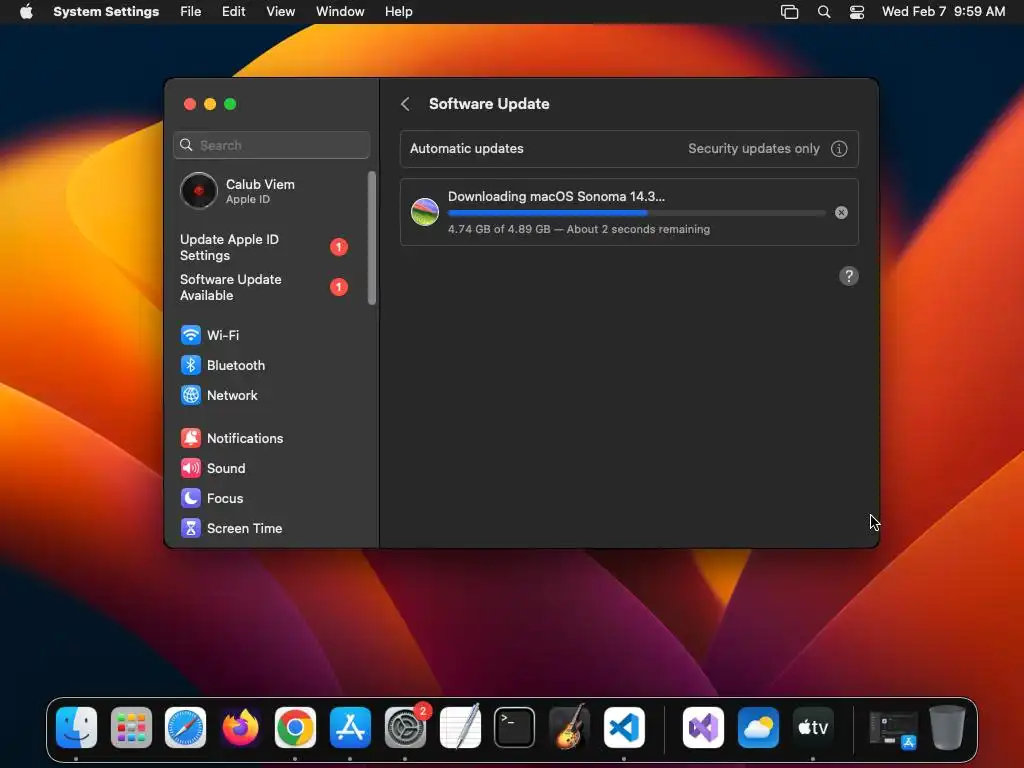Open Update Apple ID Settings item
Viewport: 1024px width, 768px height.
pyautogui.click(x=266, y=248)
